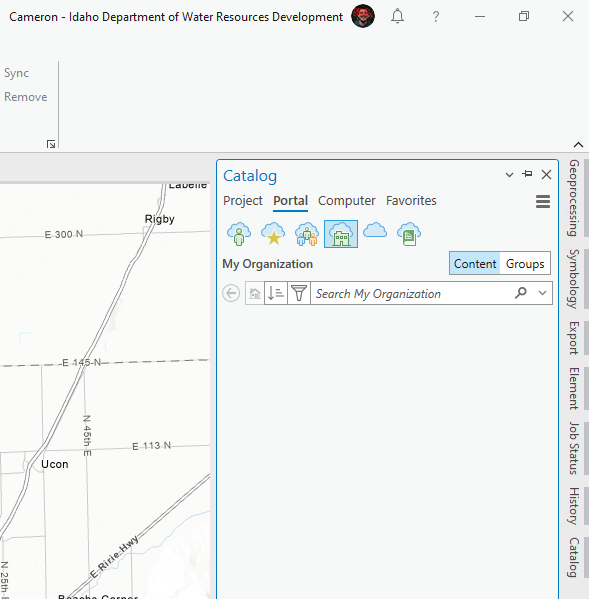This screenshot has width=589, height=599.
Task: Open Living Atlas portal icon
Action: click(x=409, y=234)
